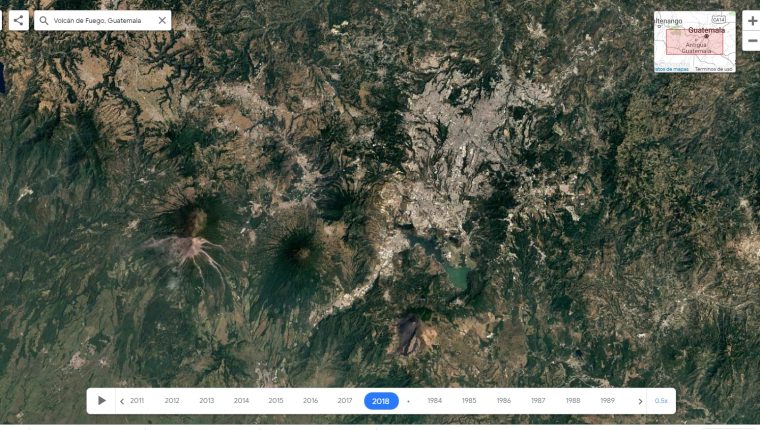Open Términos de uso link

point(714,69)
